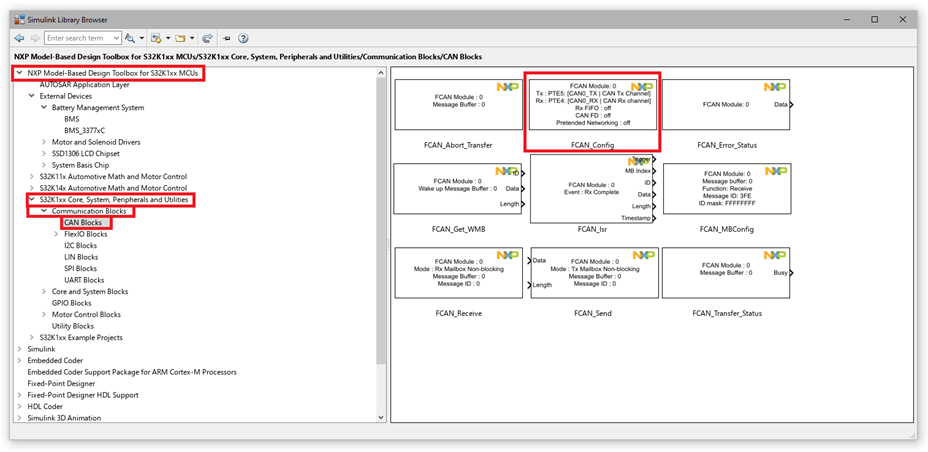Open the Help question mark icon
The image size is (928, 452).
pyautogui.click(x=243, y=38)
